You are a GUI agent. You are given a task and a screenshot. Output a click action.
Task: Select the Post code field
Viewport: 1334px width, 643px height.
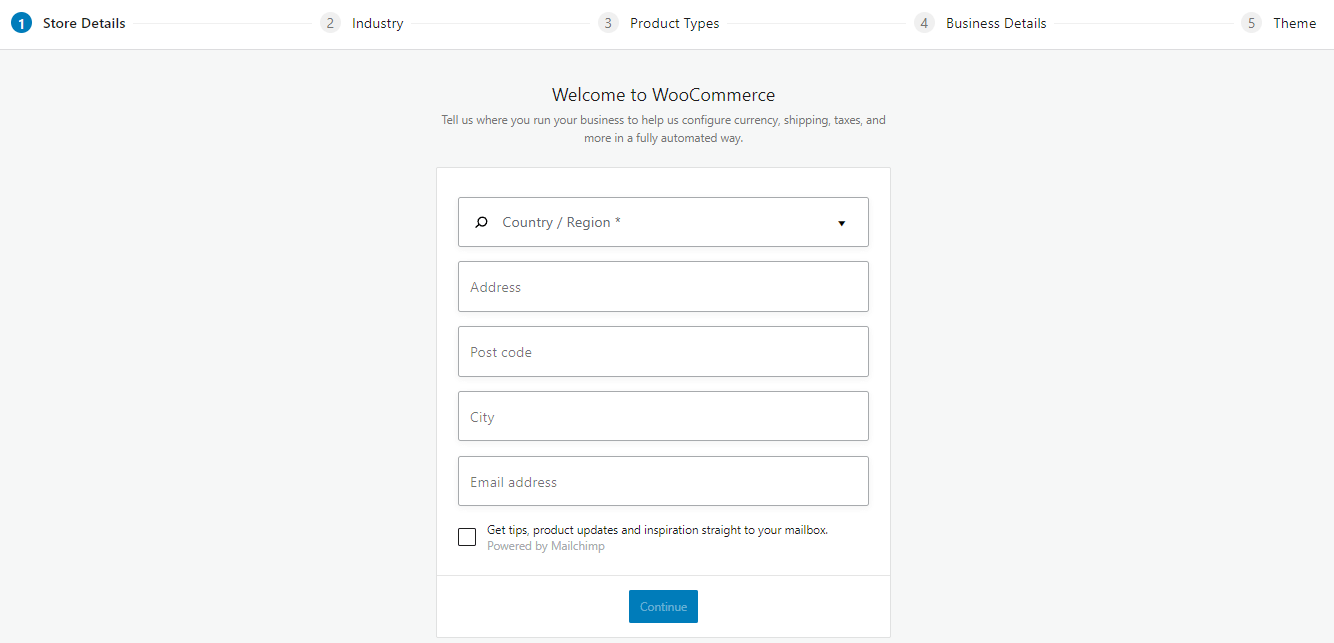point(663,351)
